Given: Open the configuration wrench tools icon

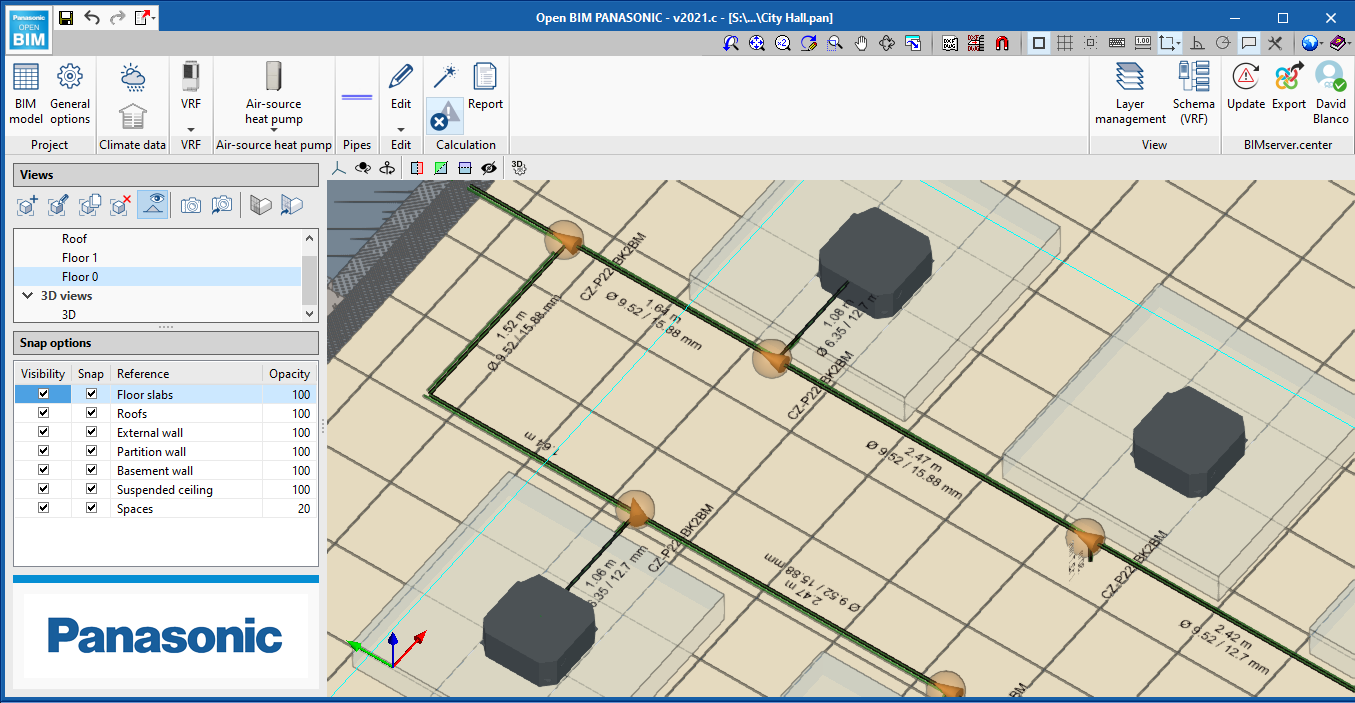Looking at the screenshot, I should (x=1275, y=43).
